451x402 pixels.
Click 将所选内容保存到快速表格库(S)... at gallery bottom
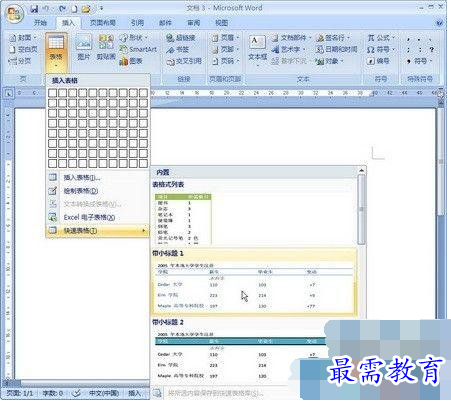216,393
